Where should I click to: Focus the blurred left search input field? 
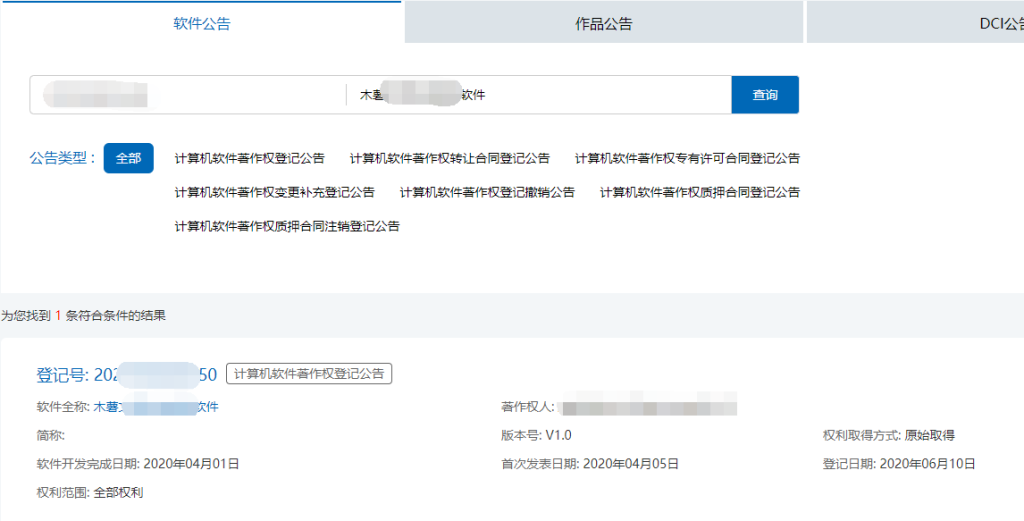coord(188,95)
